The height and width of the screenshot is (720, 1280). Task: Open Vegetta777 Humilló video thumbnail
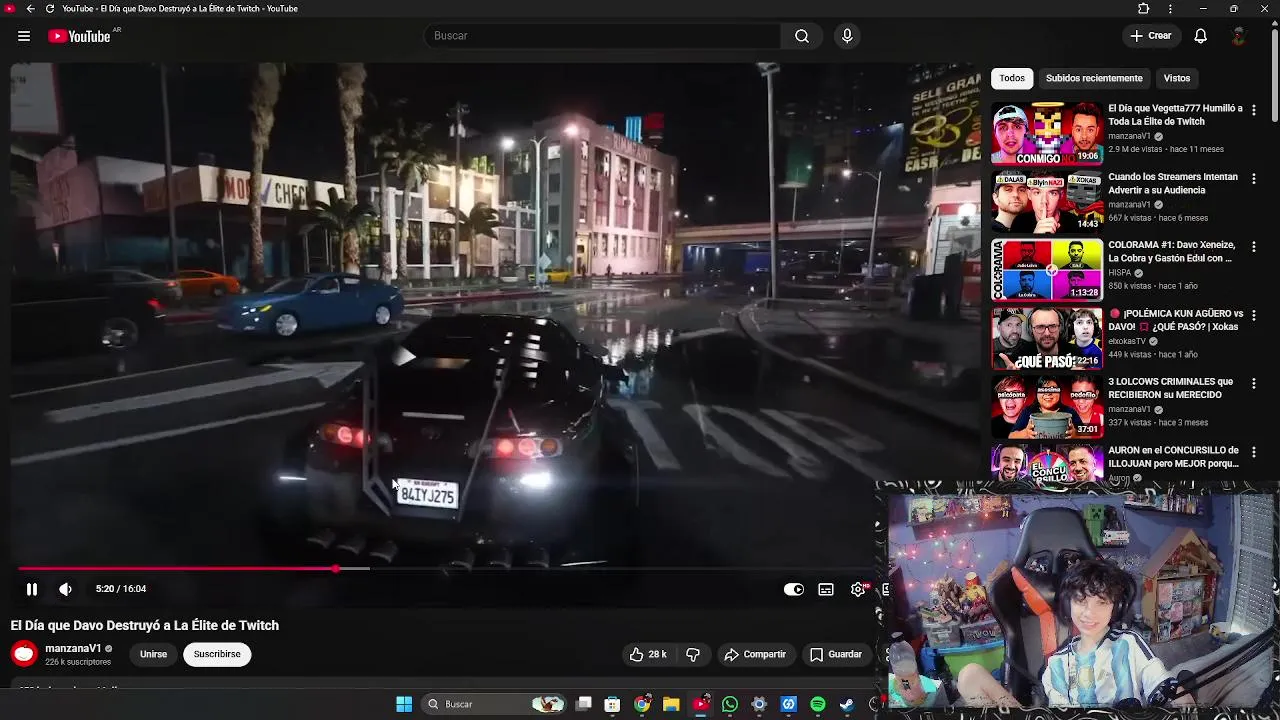1047,133
